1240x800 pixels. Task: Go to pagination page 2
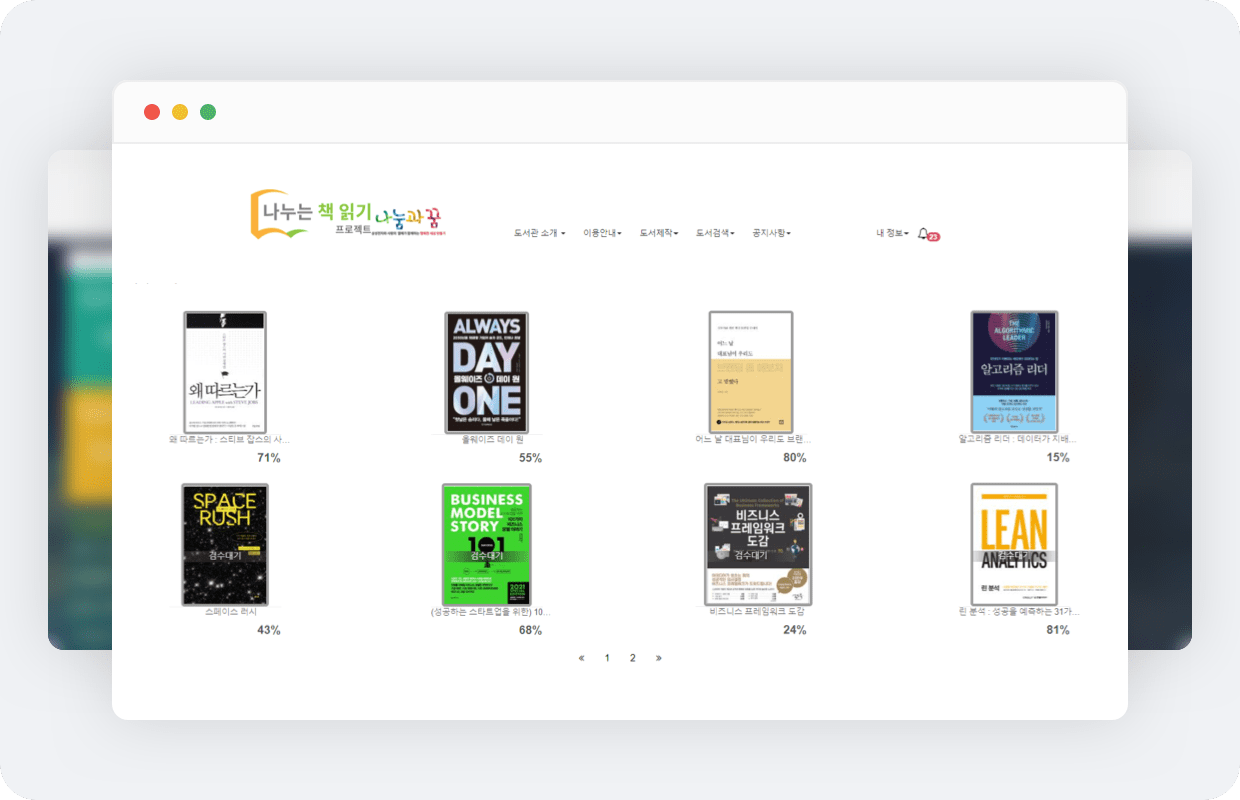pos(633,658)
